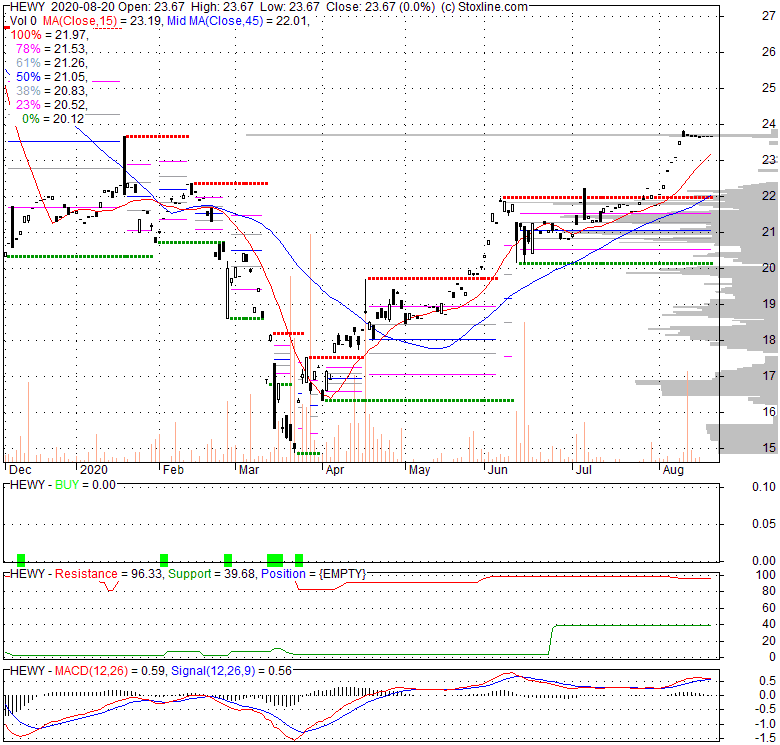This screenshot has width=780, height=745.
Task: Click the 80 label on resistance axis
Action: (769, 591)
